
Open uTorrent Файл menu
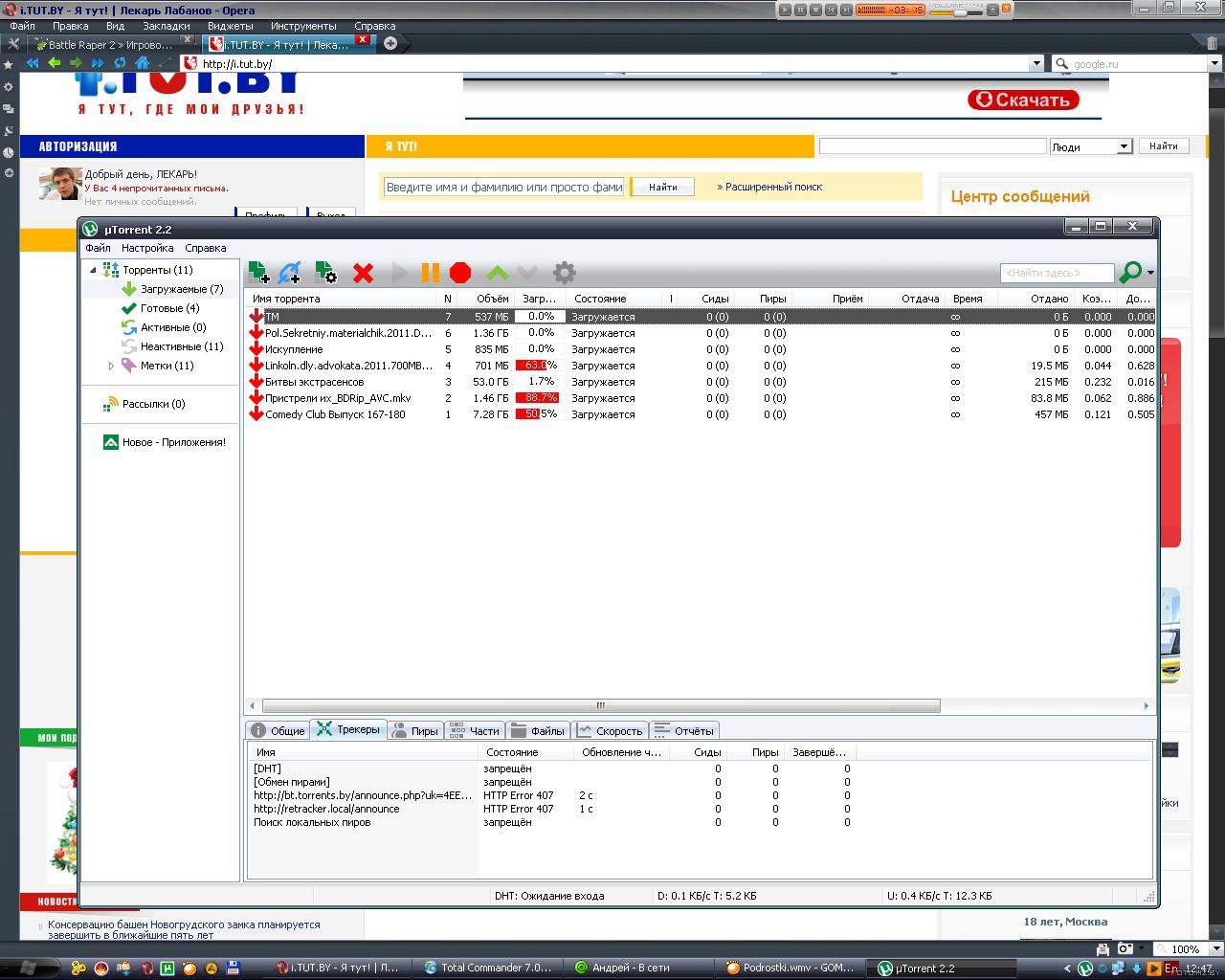pyautogui.click(x=98, y=248)
